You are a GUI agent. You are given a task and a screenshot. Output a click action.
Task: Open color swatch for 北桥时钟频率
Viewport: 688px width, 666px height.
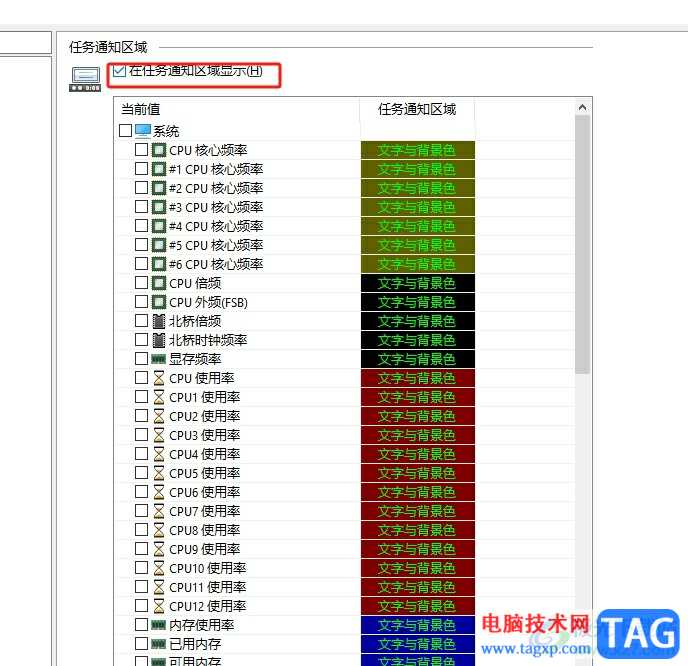[x=418, y=340]
